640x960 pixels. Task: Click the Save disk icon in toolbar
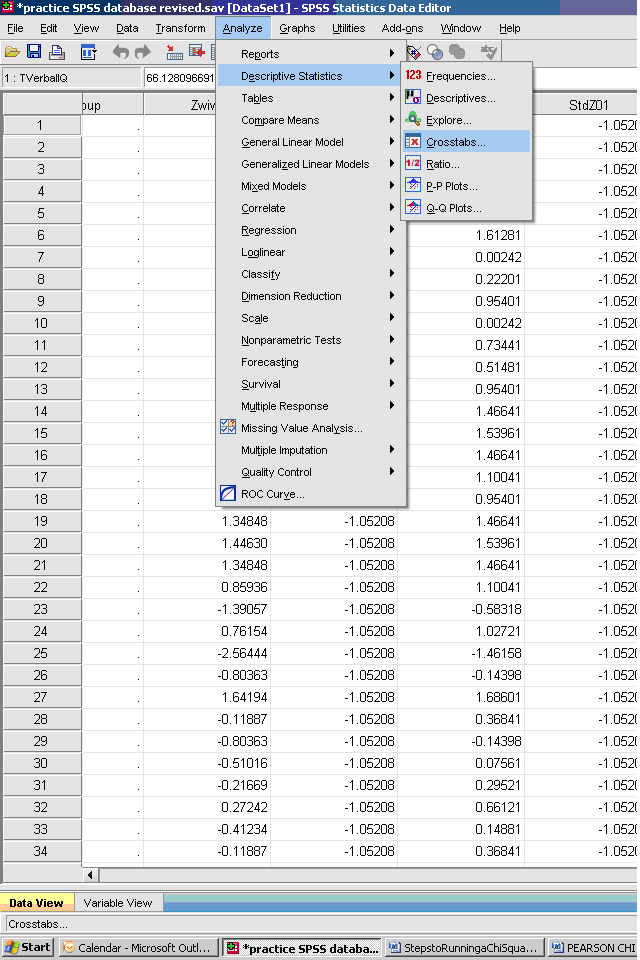[34, 52]
